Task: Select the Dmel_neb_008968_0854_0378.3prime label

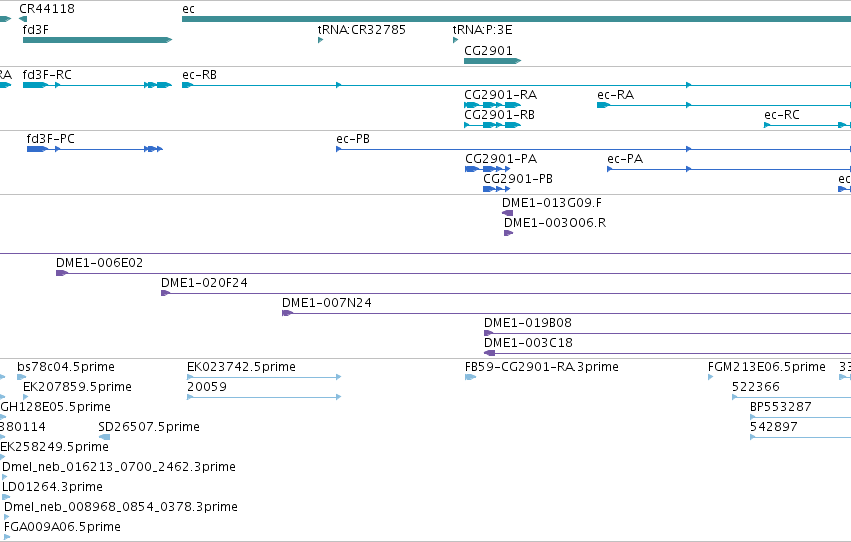Action: coord(121,507)
